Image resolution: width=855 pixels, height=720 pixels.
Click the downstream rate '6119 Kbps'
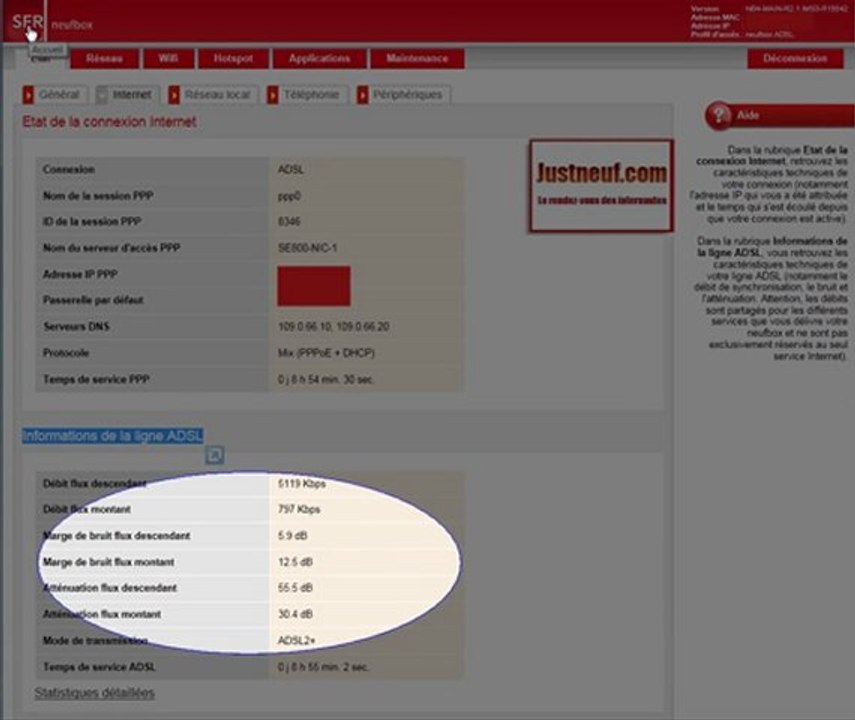click(x=302, y=483)
